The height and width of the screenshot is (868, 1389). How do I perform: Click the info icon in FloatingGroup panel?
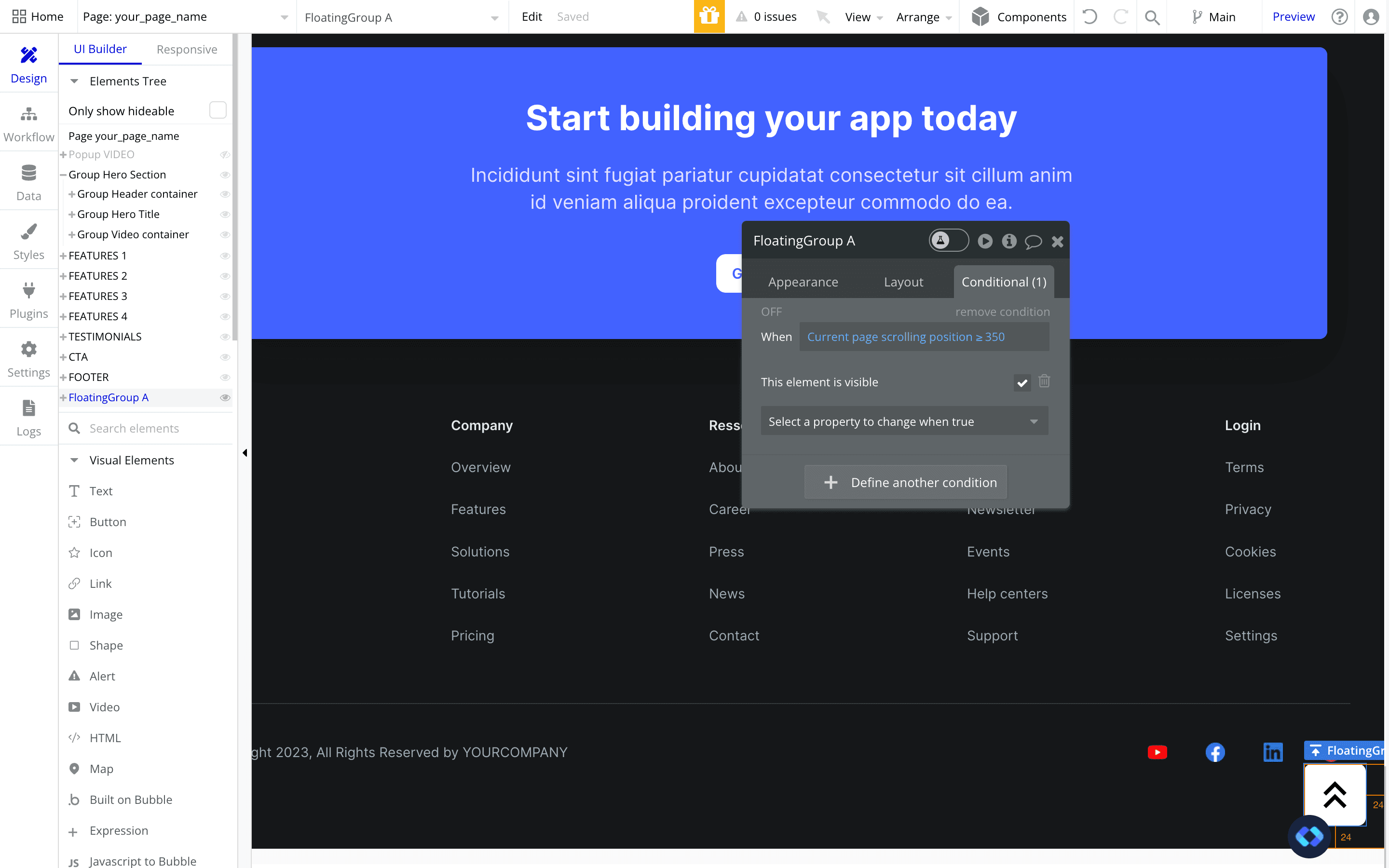point(1009,241)
